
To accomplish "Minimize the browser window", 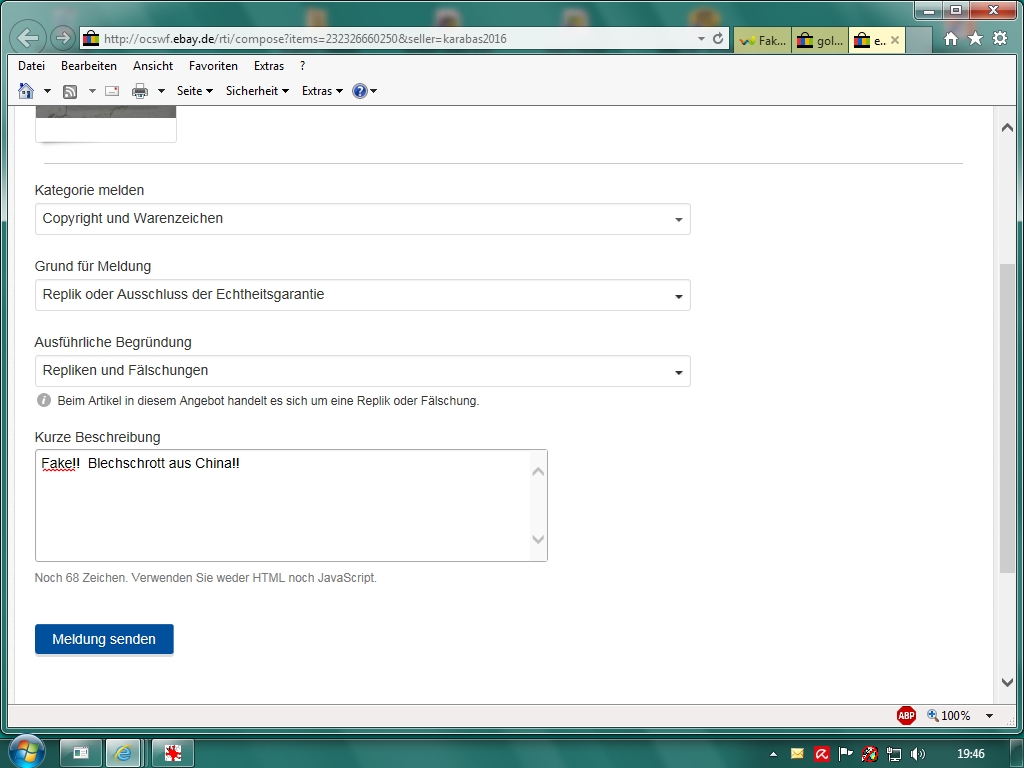I will pos(929,10).
